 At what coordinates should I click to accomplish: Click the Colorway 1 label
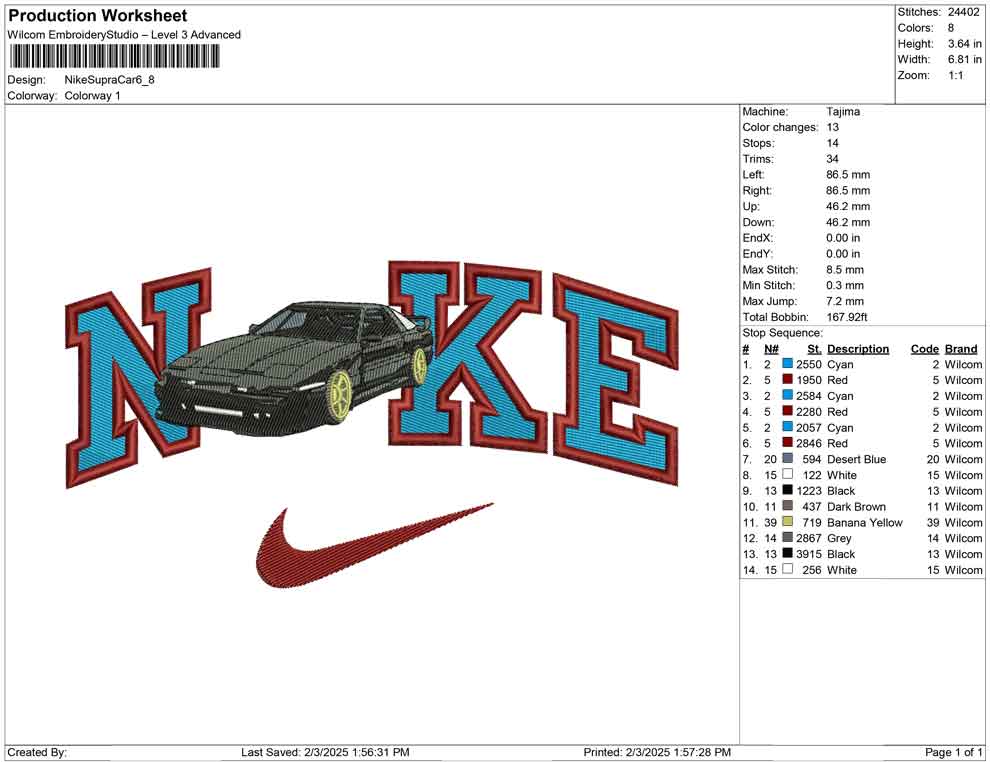pyautogui.click(x=95, y=96)
